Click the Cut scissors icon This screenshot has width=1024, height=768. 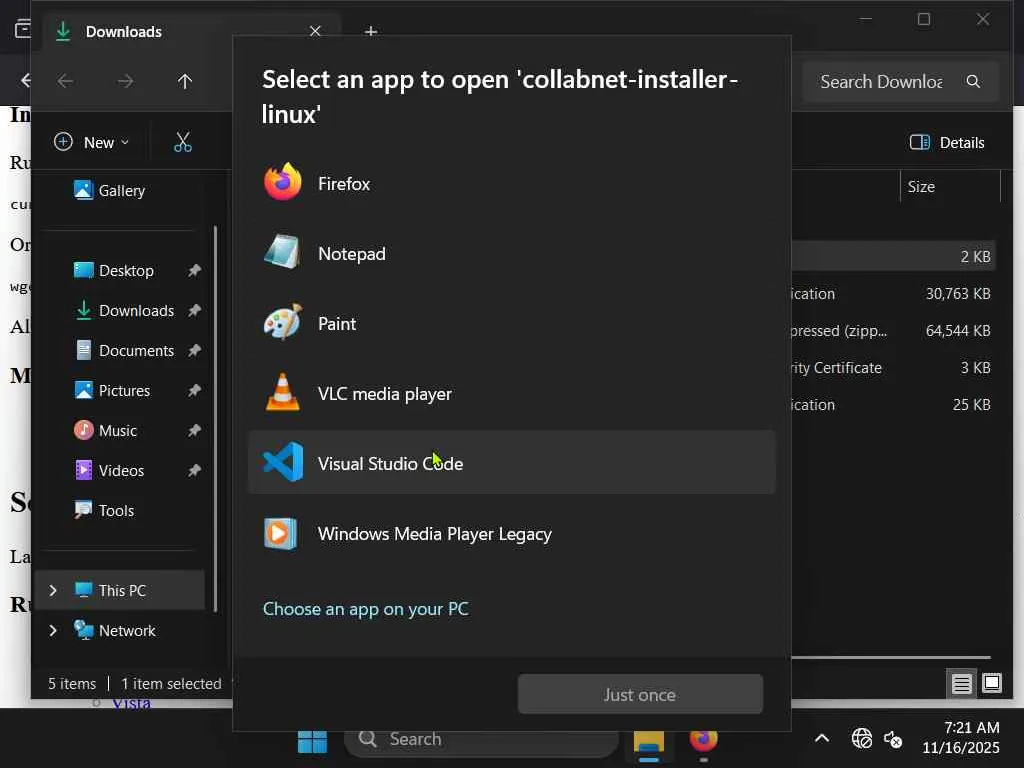[183, 142]
